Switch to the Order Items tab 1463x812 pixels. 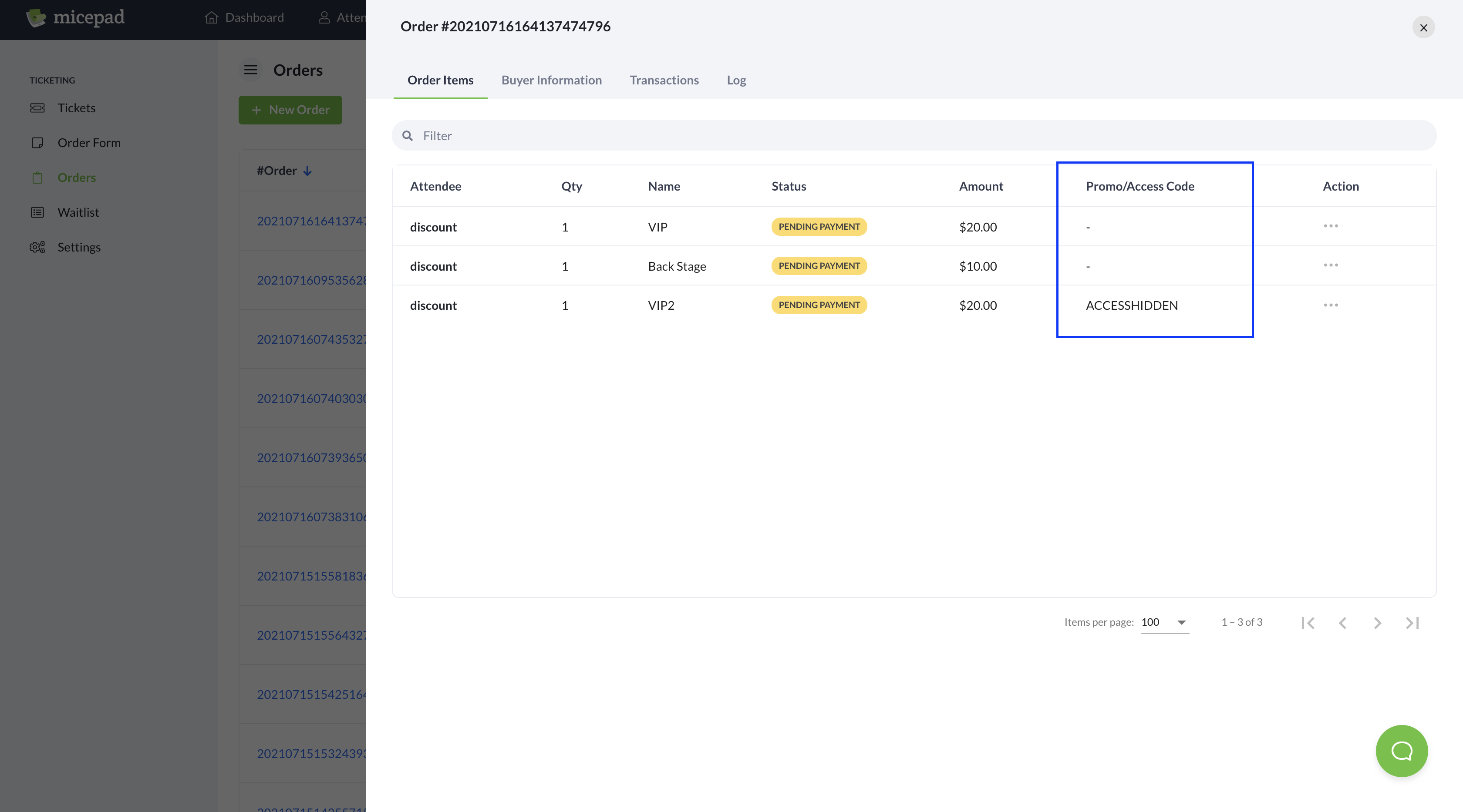pyautogui.click(x=440, y=80)
